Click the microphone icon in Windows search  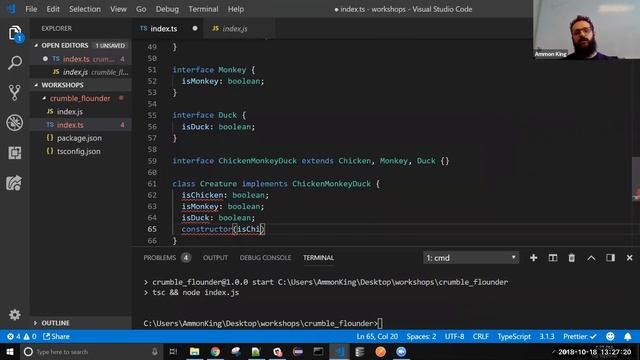(x=155, y=351)
